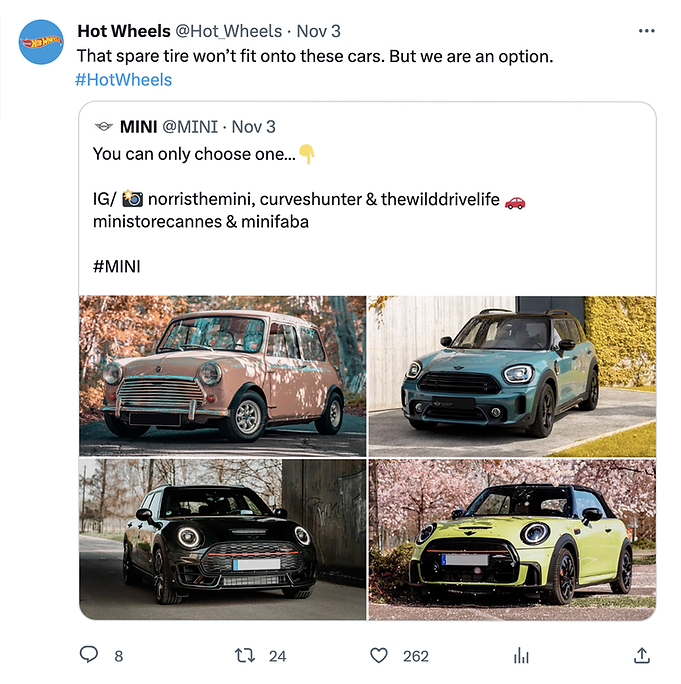Open the #HotWheels hashtag link
Image resolution: width=681 pixels, height=684 pixels.
pos(123,80)
